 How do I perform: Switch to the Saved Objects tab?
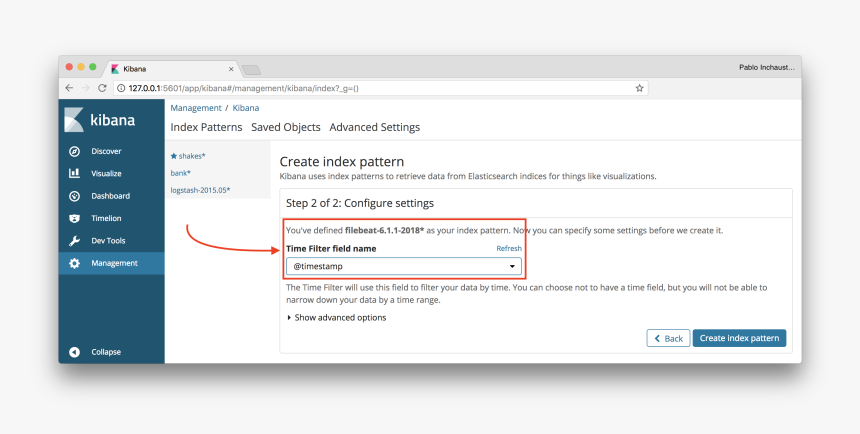286,127
